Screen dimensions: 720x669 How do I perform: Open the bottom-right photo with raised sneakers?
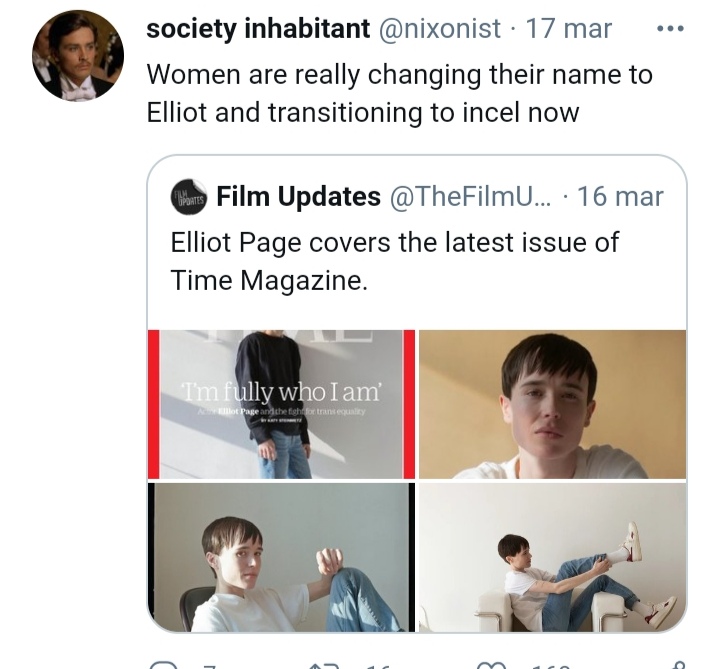[552, 557]
